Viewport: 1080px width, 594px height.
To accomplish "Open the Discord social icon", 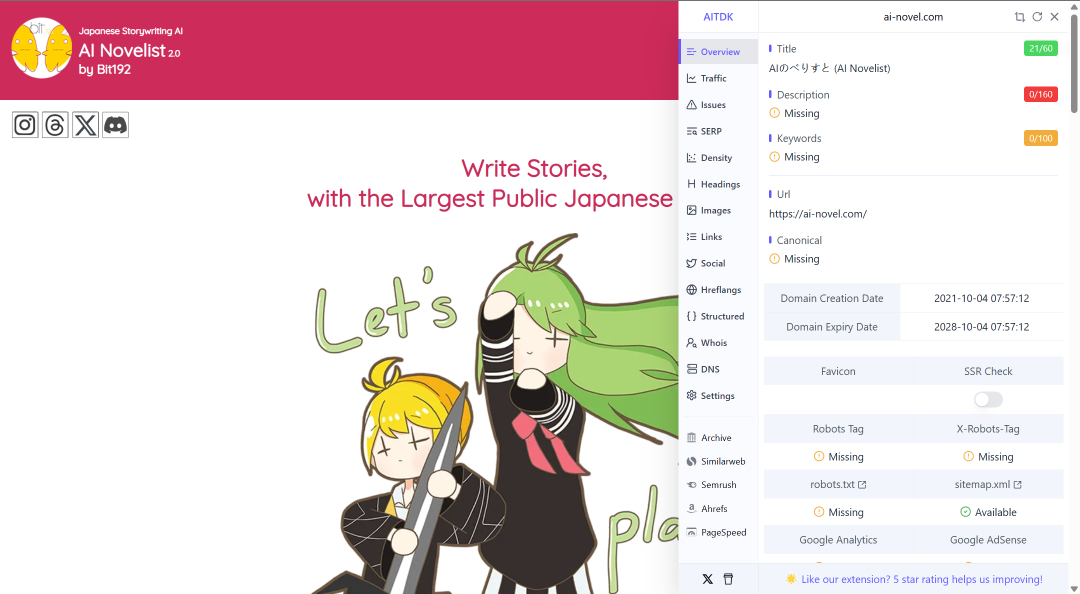I will point(116,125).
